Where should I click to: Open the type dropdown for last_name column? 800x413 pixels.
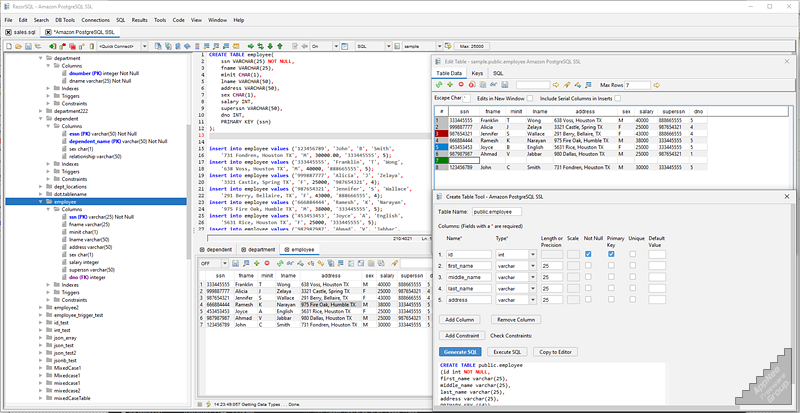tap(533, 289)
